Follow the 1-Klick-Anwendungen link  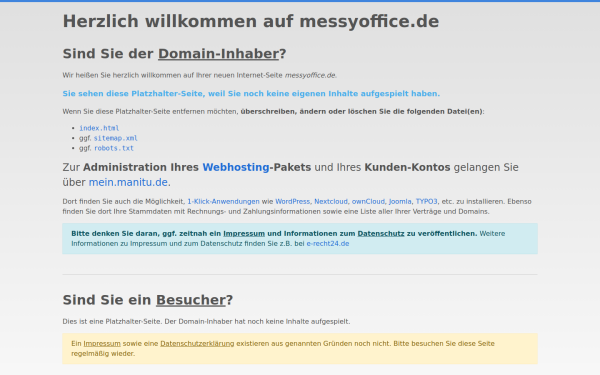[223, 202]
